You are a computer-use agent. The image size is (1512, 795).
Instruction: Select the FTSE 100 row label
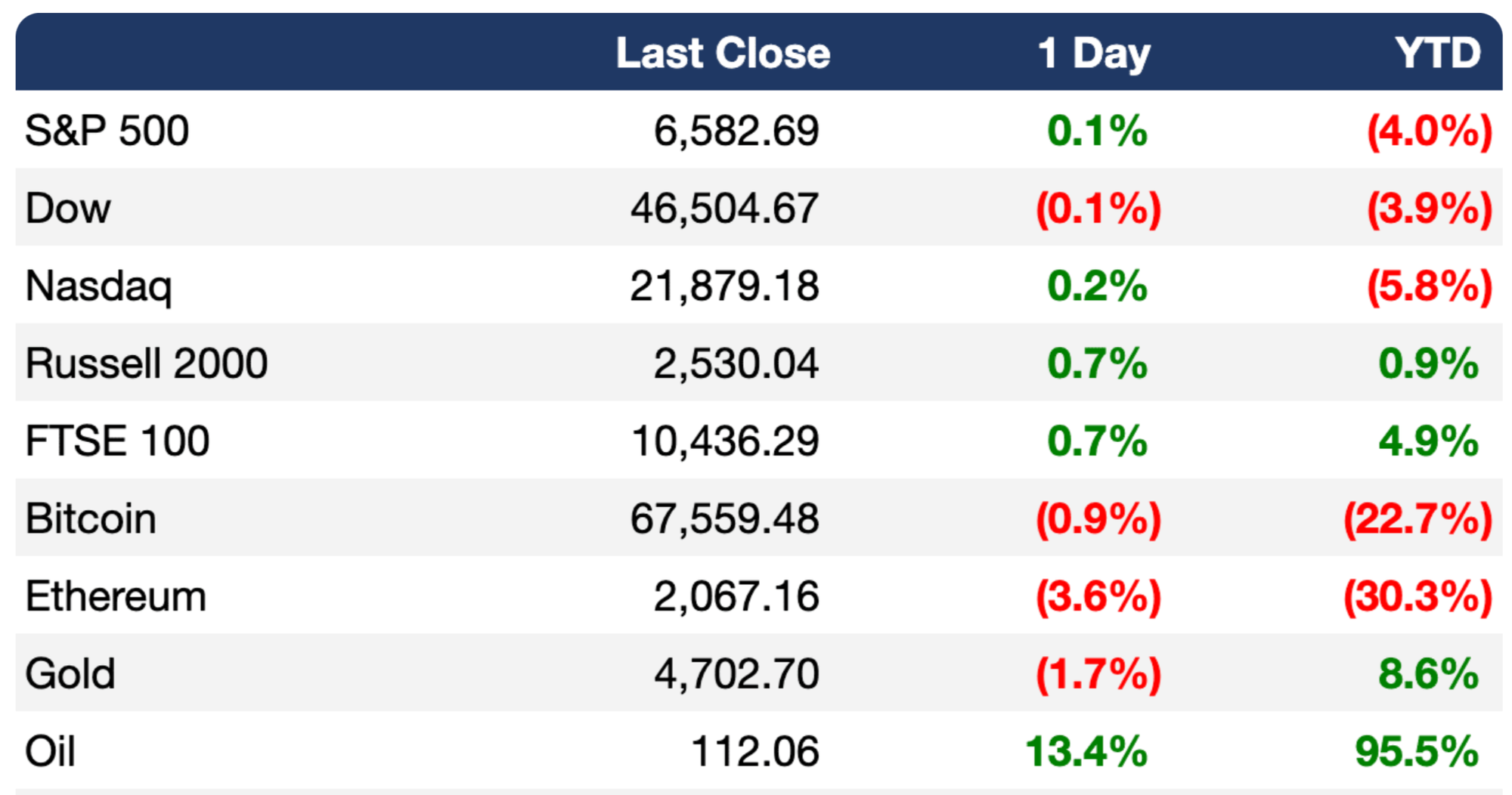pyautogui.click(x=117, y=441)
